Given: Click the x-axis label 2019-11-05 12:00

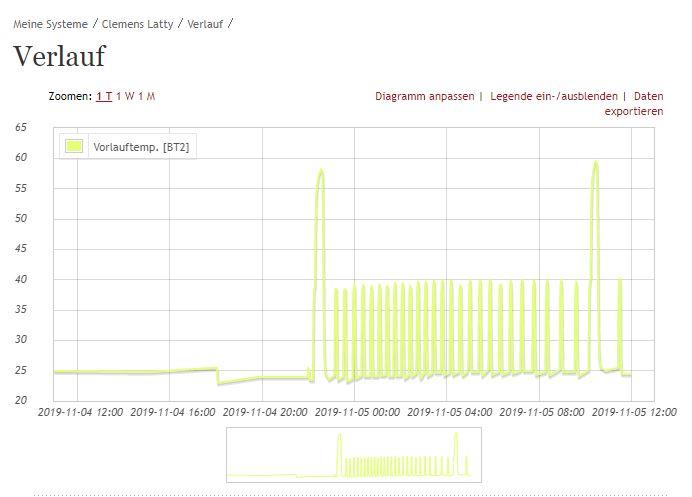Looking at the screenshot, I should pos(634,412).
